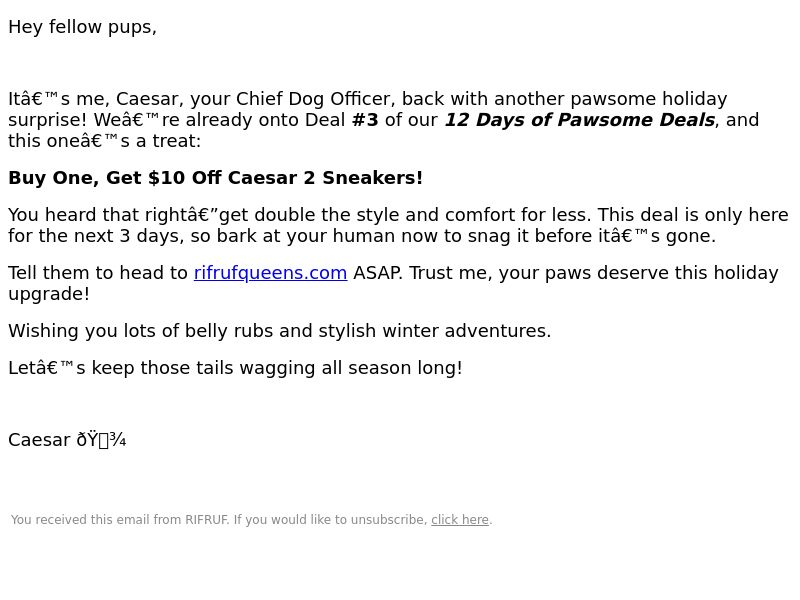The height and width of the screenshot is (600, 800).
Task: Click 'keep those tails wagging' sentence
Action: [x=203, y=368]
